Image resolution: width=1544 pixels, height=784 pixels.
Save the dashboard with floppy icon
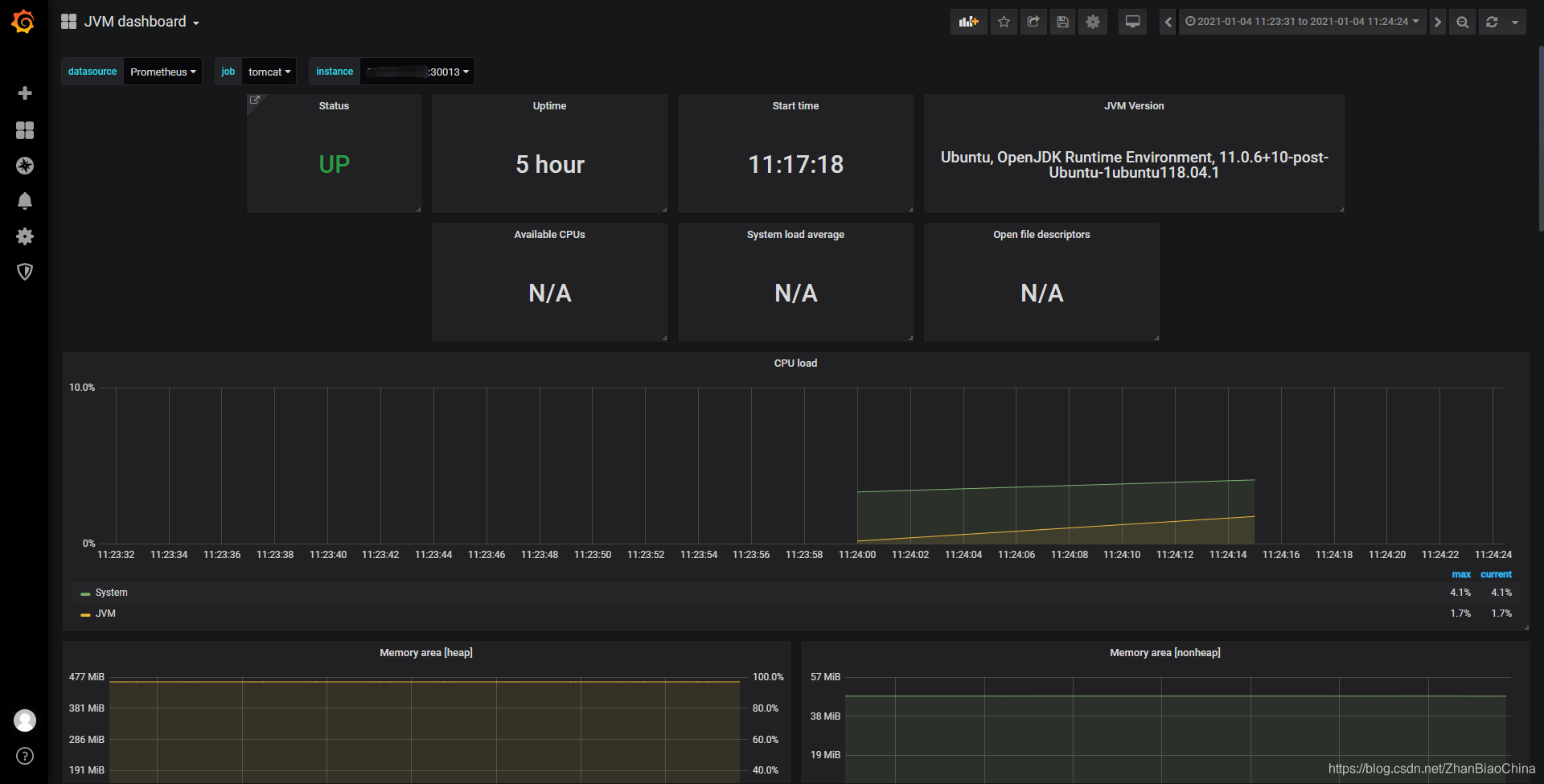pyautogui.click(x=1062, y=22)
